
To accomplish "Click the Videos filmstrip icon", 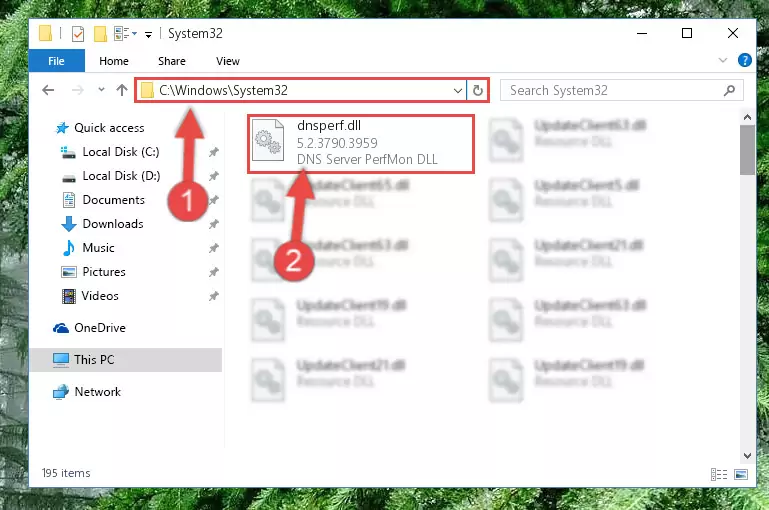I will click(69, 296).
